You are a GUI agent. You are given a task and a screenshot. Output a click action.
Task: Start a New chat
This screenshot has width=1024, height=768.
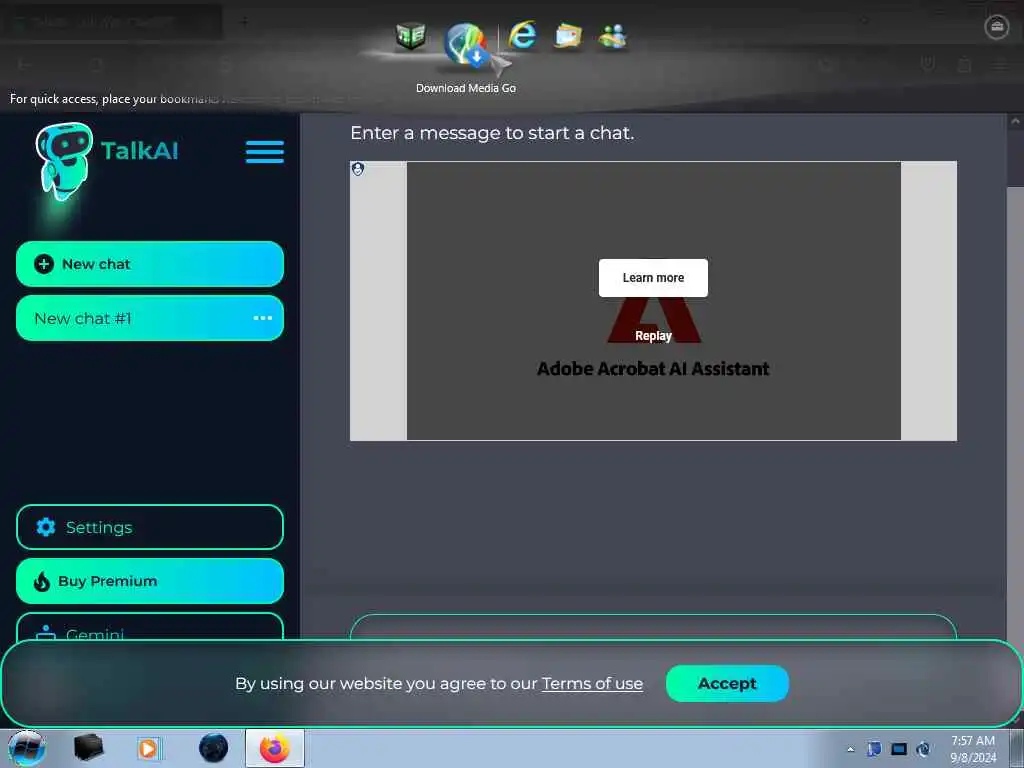click(x=150, y=264)
